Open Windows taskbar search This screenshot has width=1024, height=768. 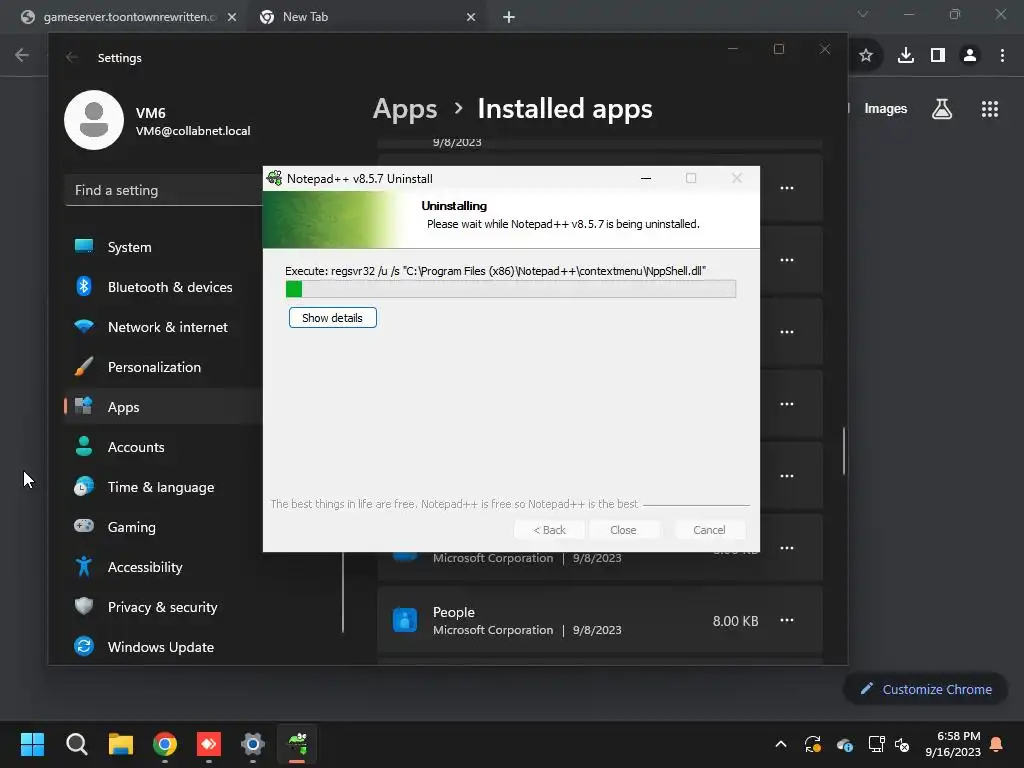pos(76,744)
